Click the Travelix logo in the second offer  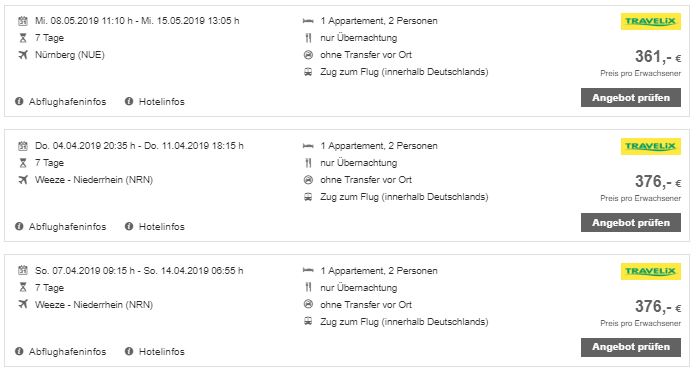coord(651,146)
